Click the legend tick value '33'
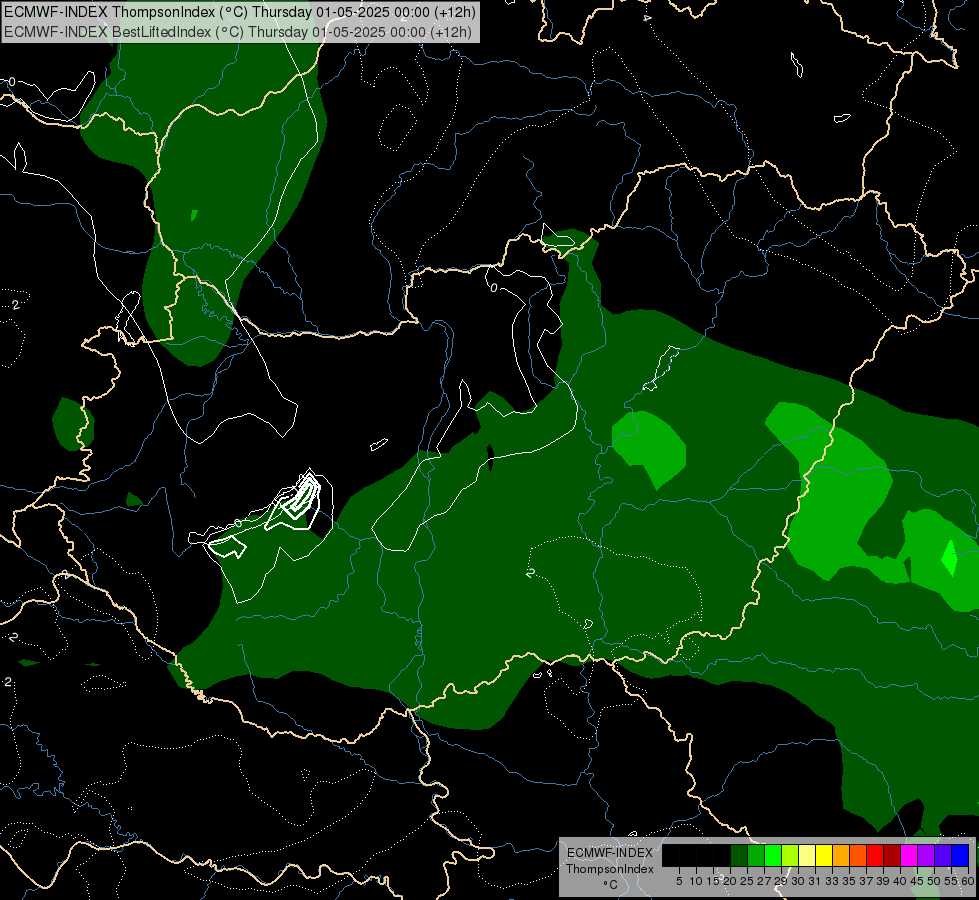 (832, 881)
